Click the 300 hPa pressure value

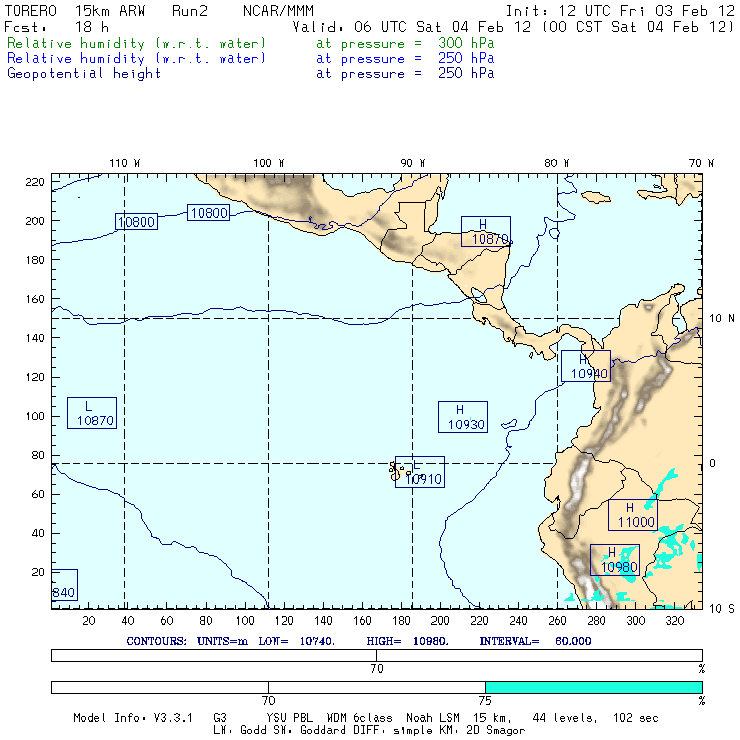click(466, 43)
